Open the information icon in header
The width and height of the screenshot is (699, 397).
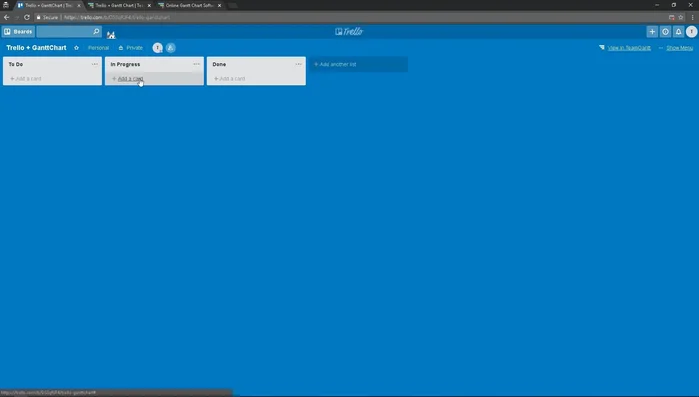[665, 32]
